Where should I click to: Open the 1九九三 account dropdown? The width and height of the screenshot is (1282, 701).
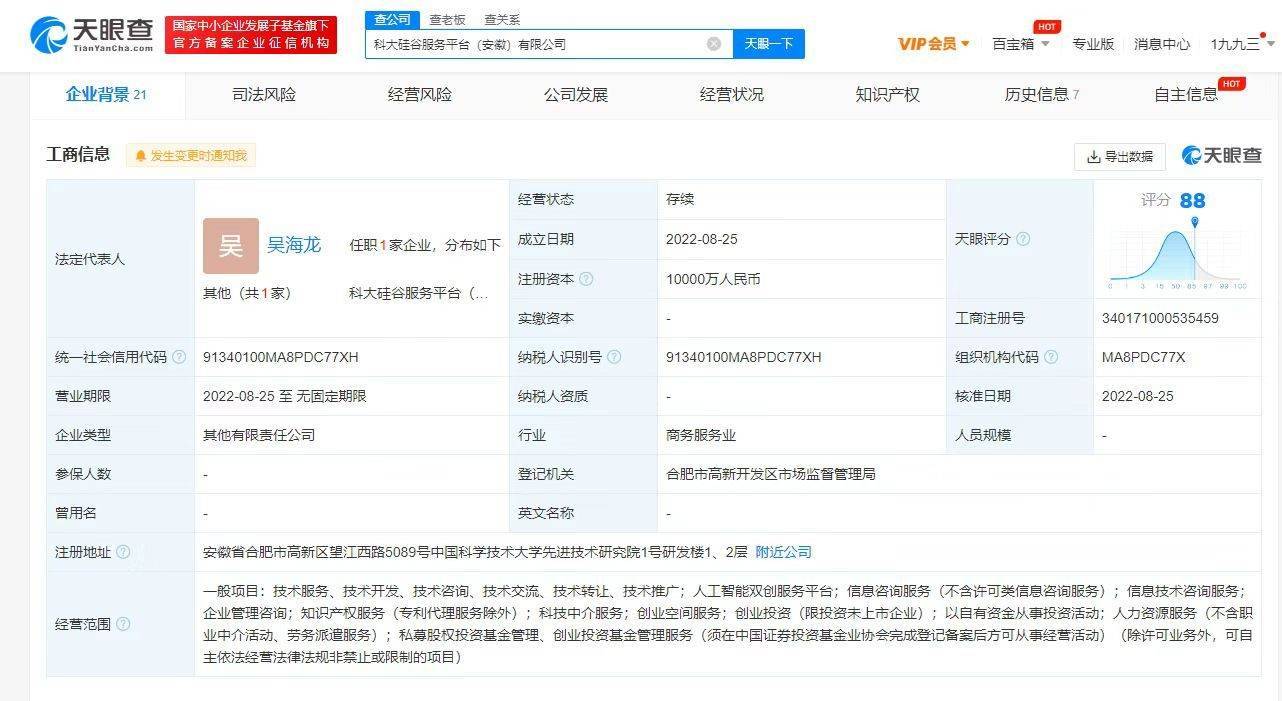click(1237, 44)
